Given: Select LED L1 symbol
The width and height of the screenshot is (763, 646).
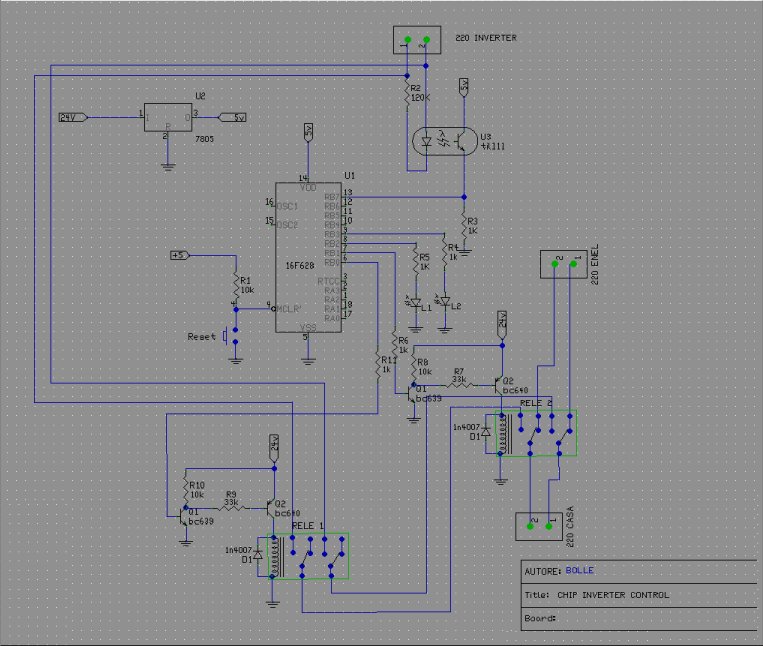Looking at the screenshot, I should (416, 303).
